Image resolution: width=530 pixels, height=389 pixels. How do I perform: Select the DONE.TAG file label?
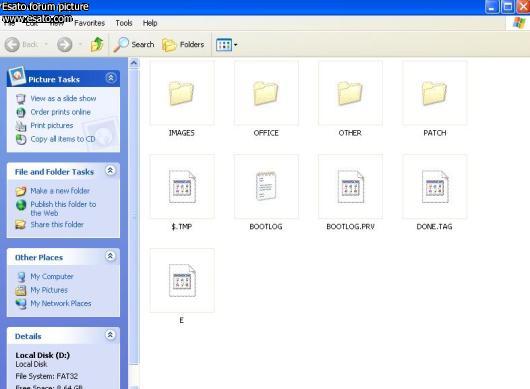[434, 226]
